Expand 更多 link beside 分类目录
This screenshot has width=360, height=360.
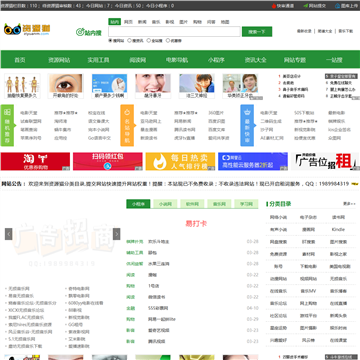tap(349, 204)
